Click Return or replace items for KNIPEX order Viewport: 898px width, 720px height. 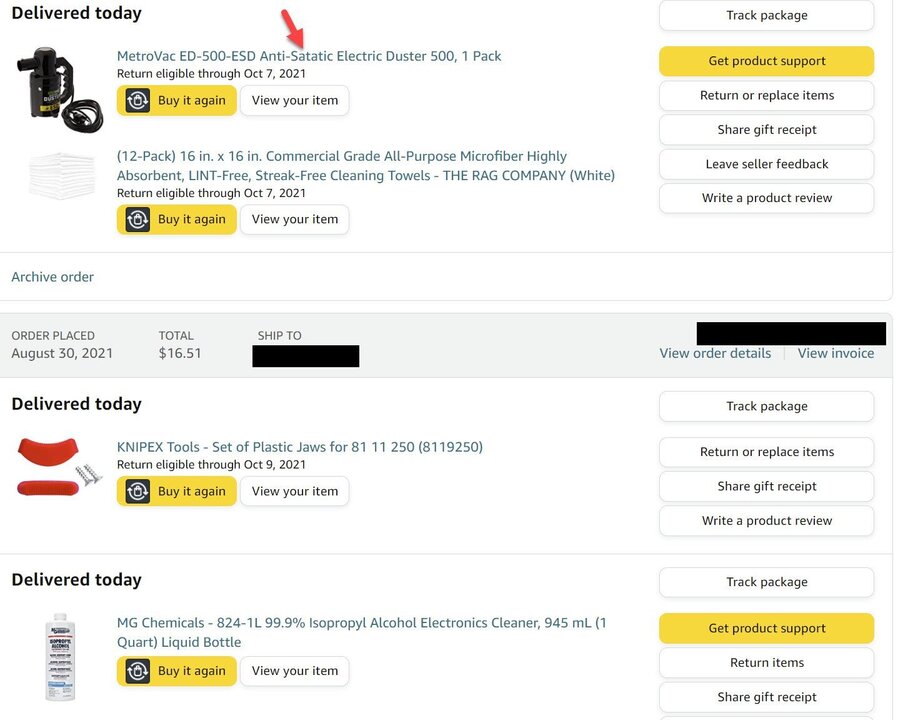[x=766, y=452]
